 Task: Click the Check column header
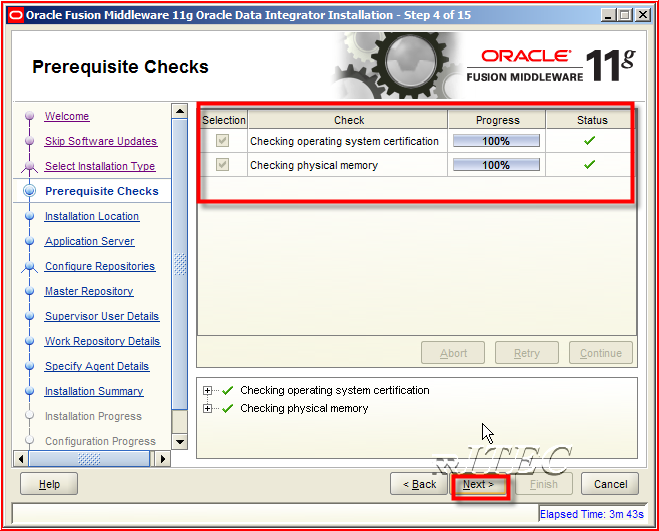point(348,120)
